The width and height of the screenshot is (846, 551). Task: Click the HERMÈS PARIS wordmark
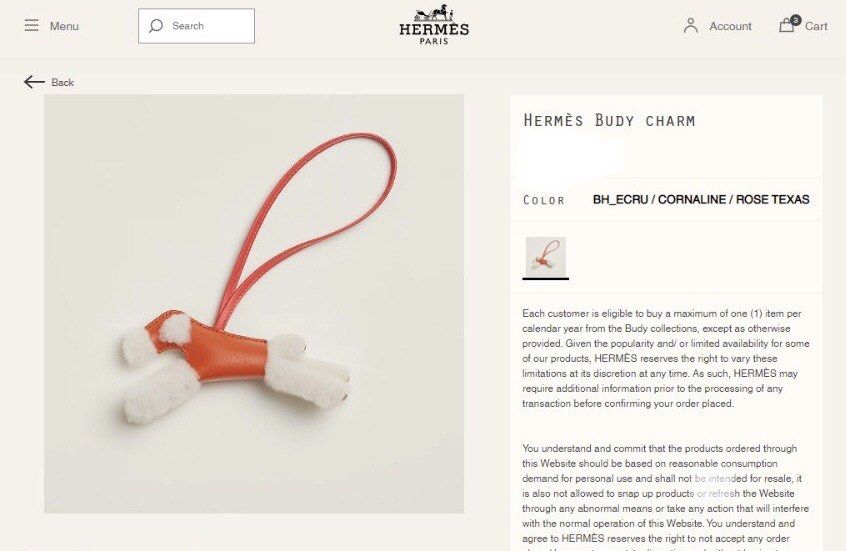pos(434,33)
